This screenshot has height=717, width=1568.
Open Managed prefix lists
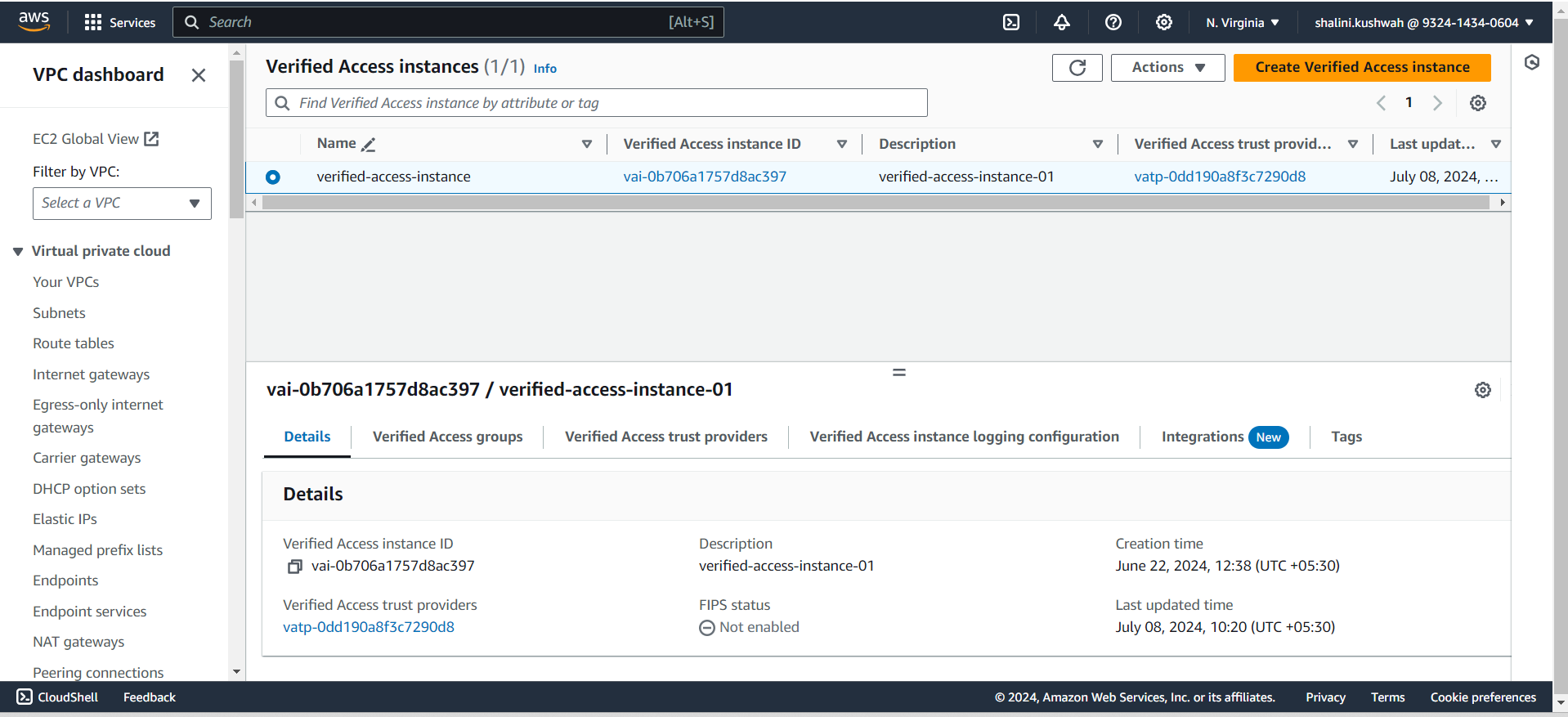coord(98,550)
